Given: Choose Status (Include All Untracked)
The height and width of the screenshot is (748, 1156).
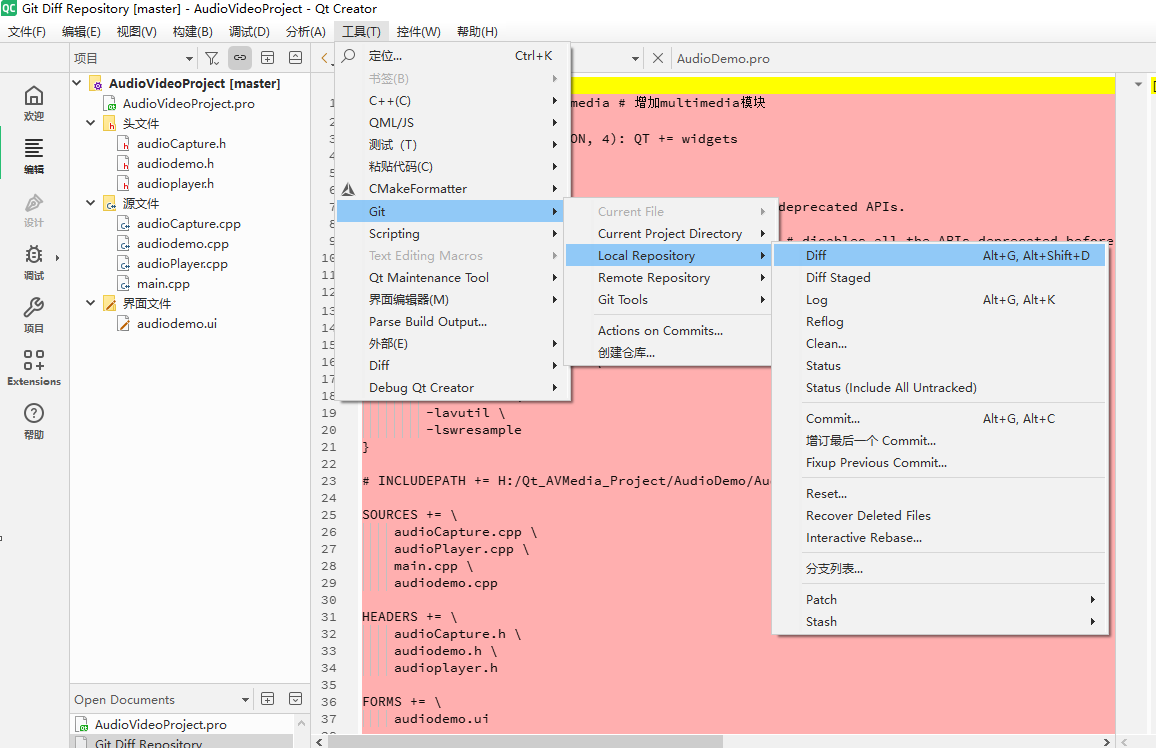Looking at the screenshot, I should [x=941, y=388].
